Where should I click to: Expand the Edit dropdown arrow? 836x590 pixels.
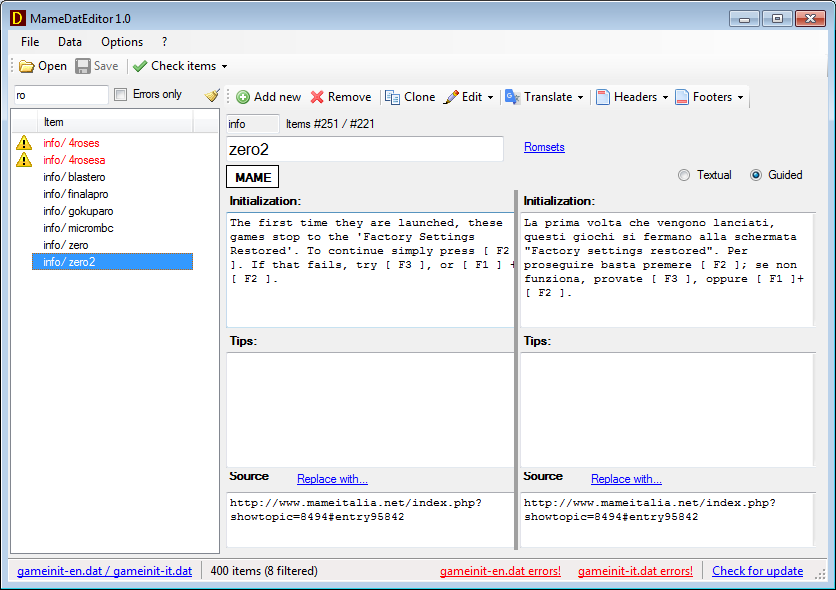(491, 97)
